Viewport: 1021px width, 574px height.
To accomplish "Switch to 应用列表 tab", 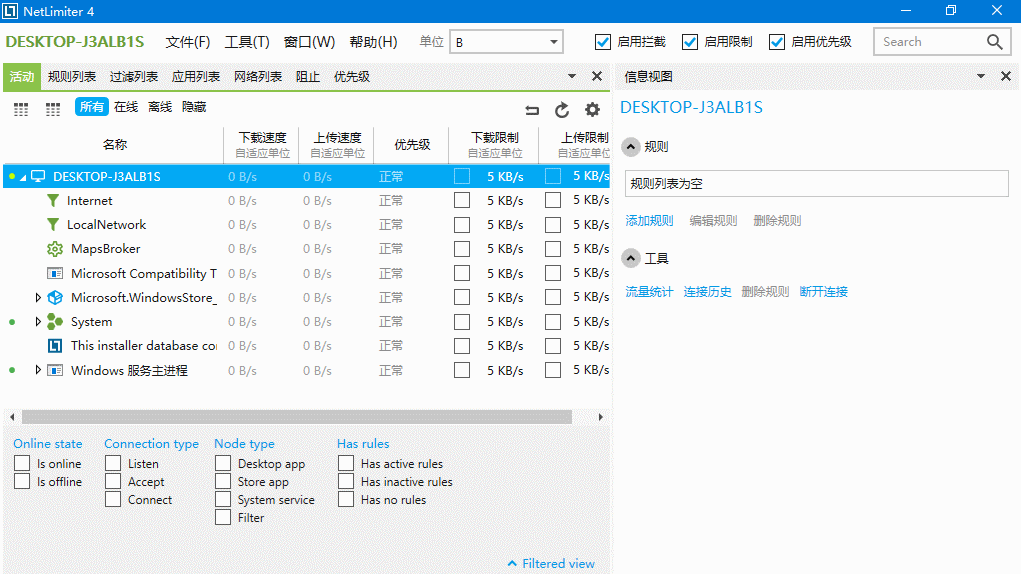I will (195, 77).
